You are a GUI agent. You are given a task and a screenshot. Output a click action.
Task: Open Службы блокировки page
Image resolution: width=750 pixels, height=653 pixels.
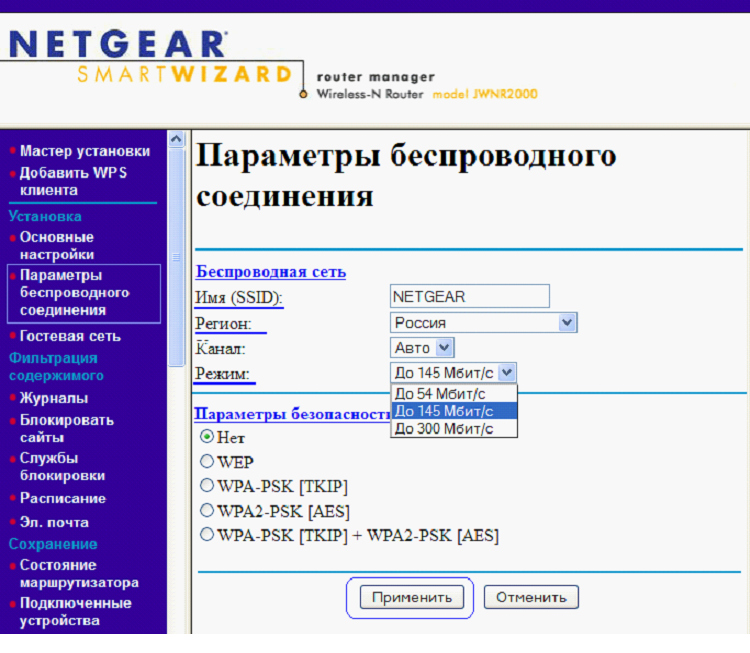point(62,466)
